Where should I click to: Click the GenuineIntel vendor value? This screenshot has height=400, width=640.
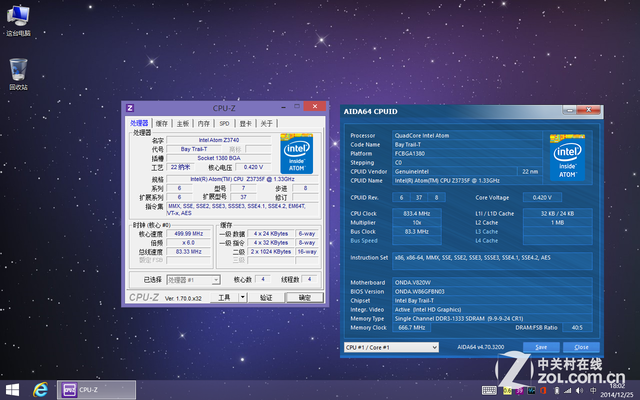(x=455, y=171)
